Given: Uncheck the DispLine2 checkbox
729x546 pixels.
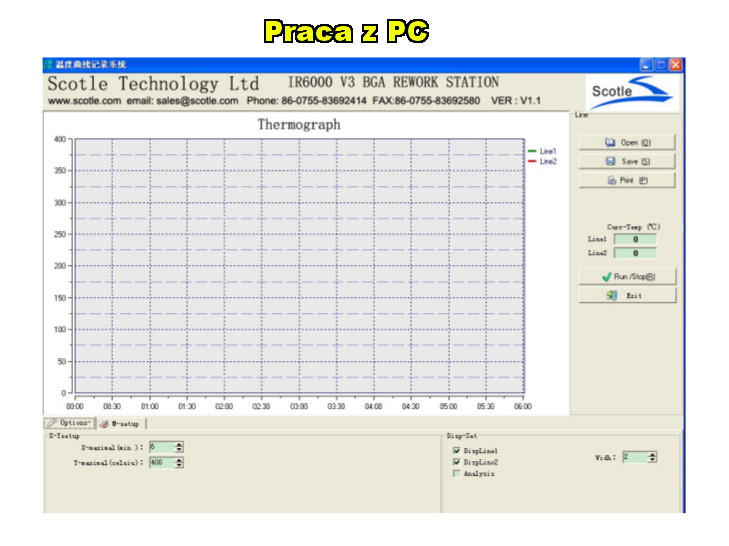Looking at the screenshot, I should (457, 462).
